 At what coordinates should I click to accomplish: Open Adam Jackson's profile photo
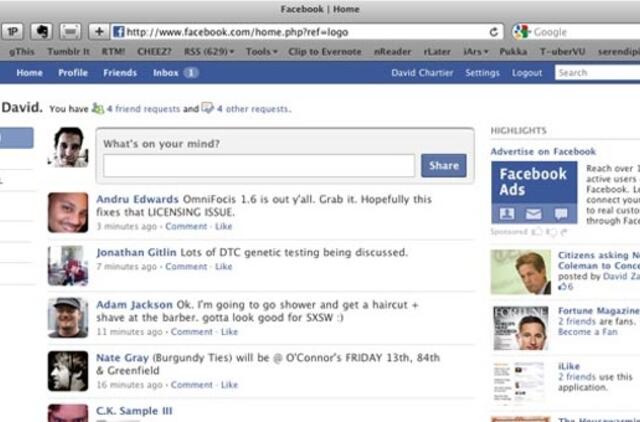67,317
